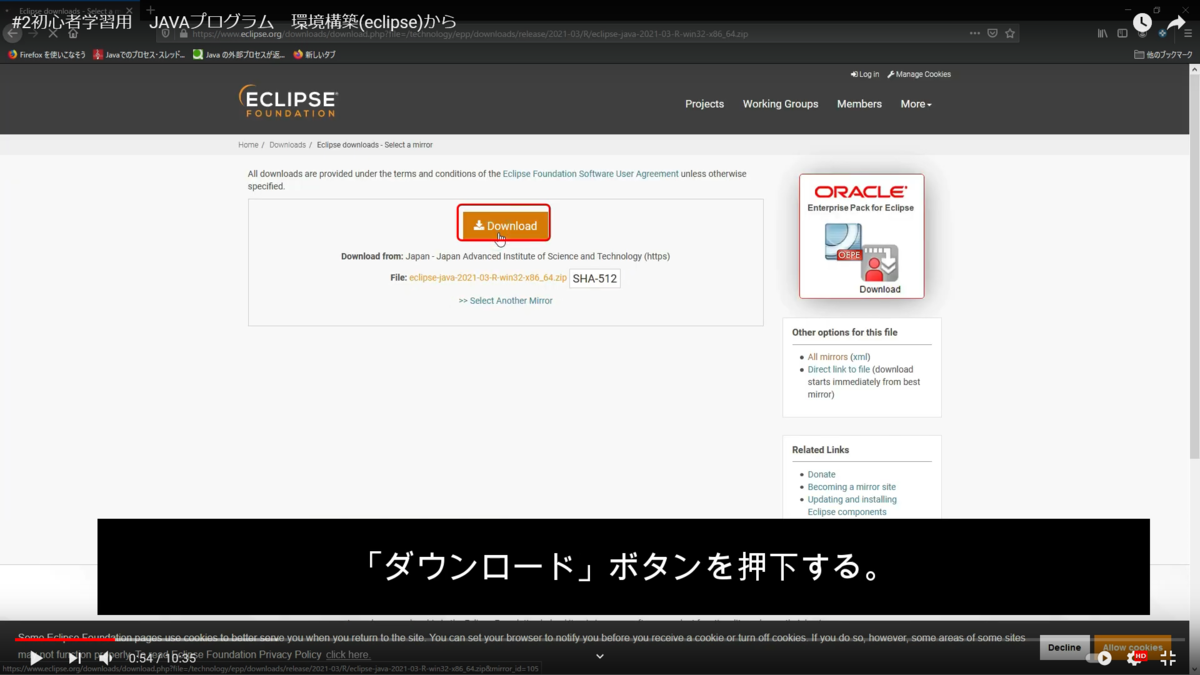
Task: Open the Javaでのプロセス・スレッド bookmark
Action: pos(139,55)
